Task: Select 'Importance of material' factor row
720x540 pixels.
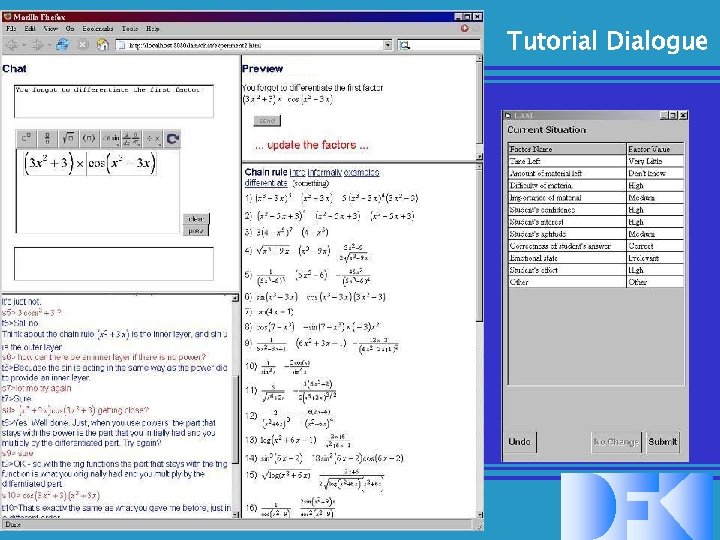Action: click(567, 197)
